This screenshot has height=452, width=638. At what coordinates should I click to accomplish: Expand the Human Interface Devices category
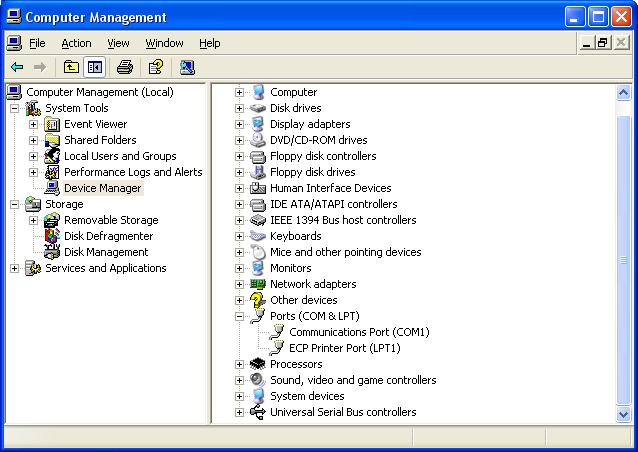239,188
